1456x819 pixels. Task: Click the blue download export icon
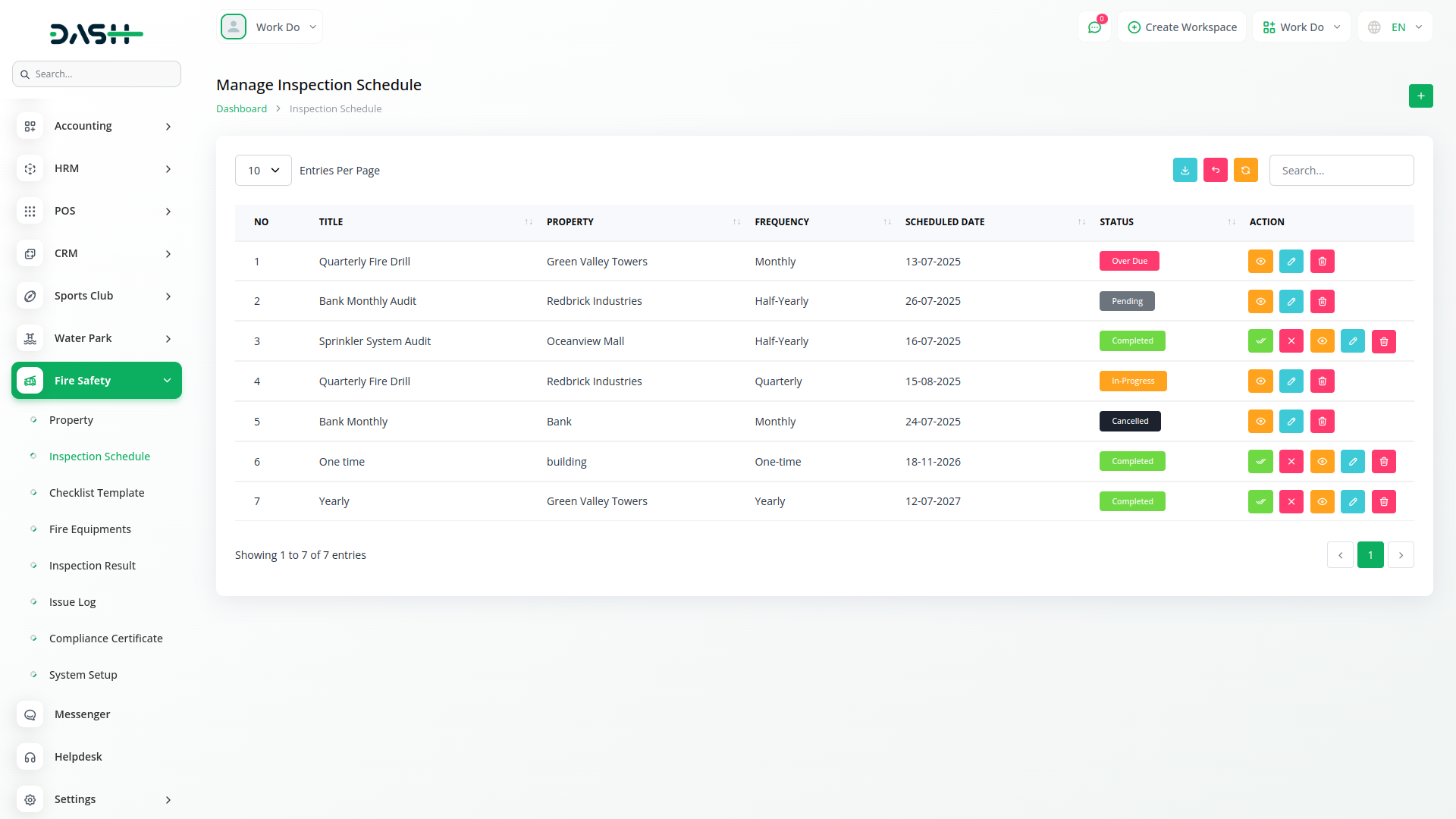tap(1185, 170)
